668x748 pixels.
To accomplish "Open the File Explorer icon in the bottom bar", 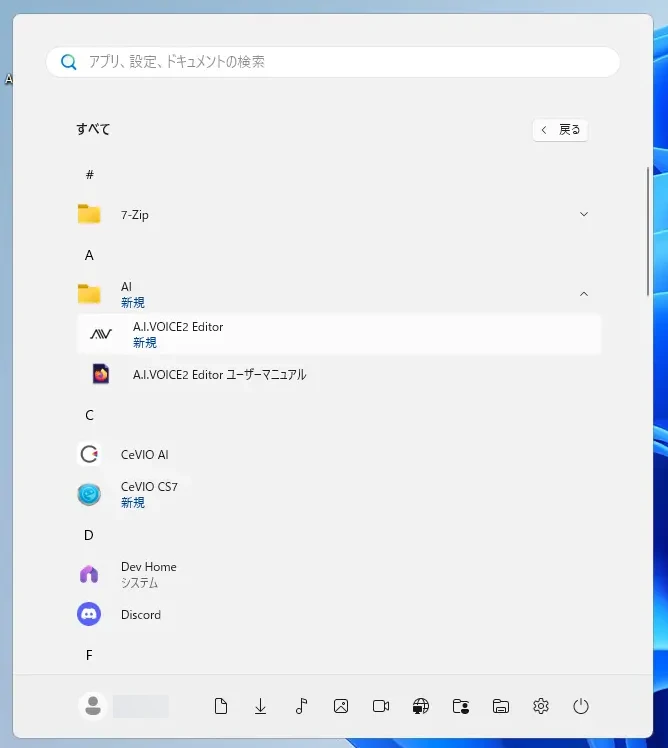I will [x=501, y=706].
